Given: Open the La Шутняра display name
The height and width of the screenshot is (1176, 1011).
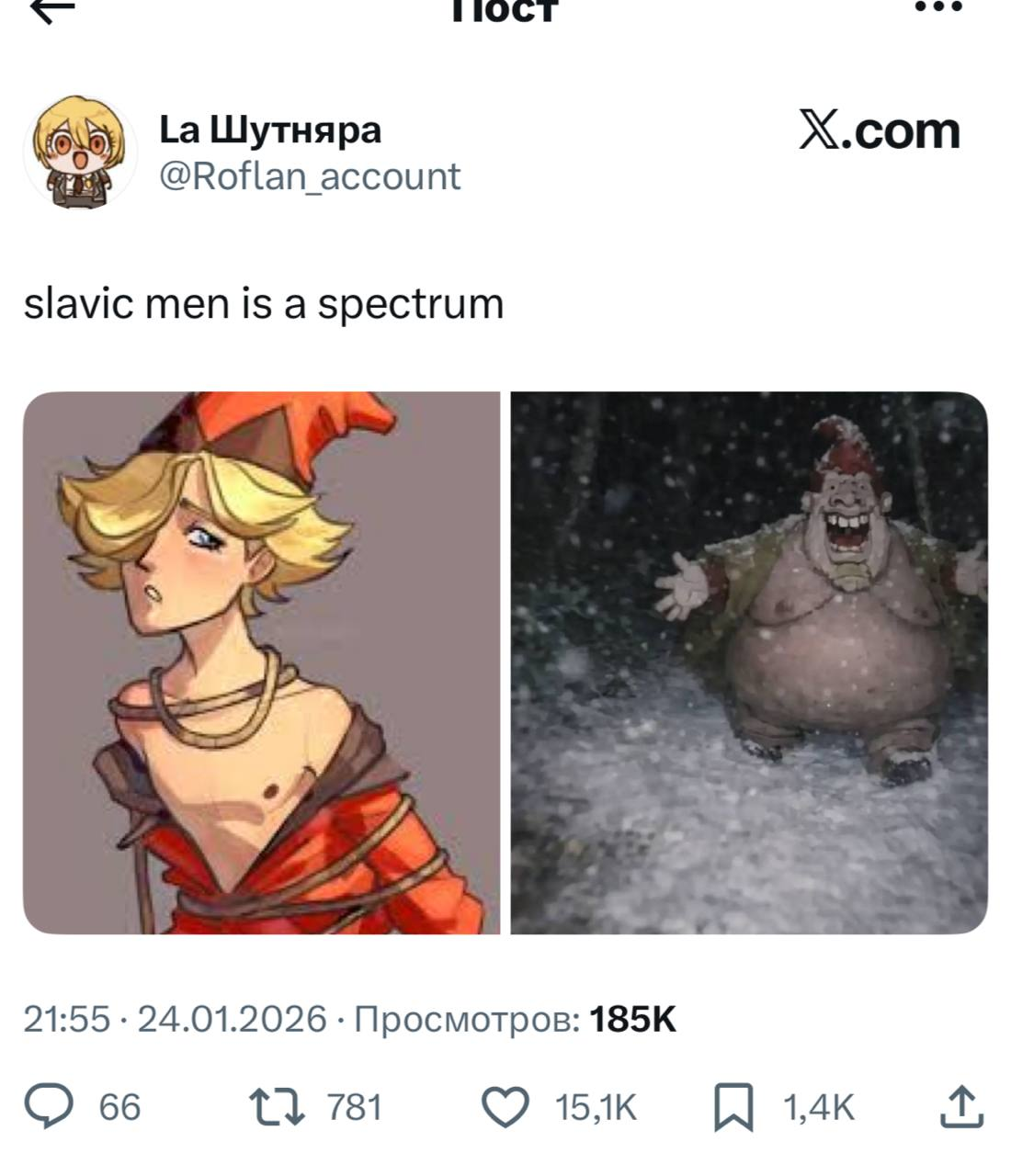Looking at the screenshot, I should tap(270, 130).
